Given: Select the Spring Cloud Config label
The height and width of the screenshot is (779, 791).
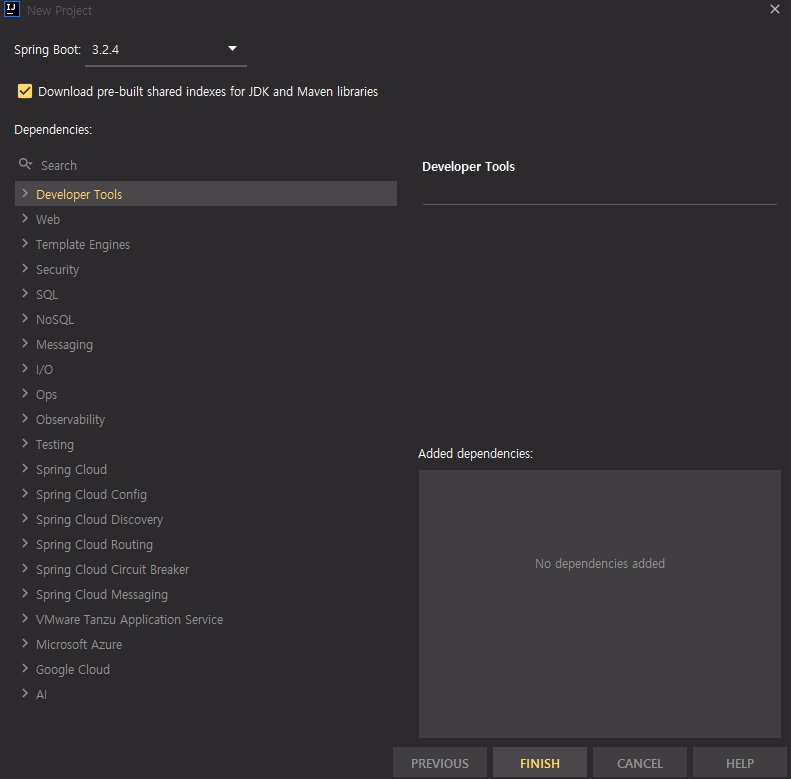Looking at the screenshot, I should coord(91,495).
